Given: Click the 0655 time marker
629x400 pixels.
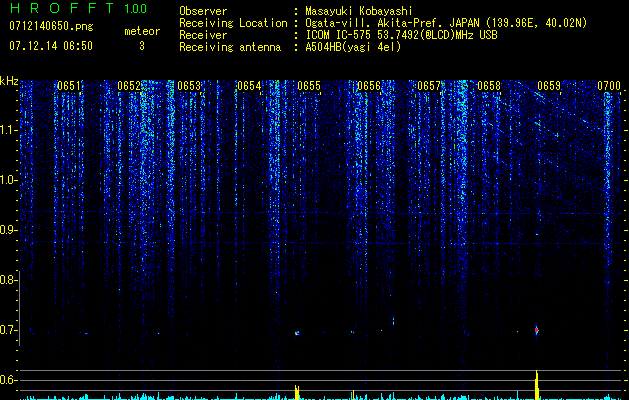Looking at the screenshot, I should point(309,86).
